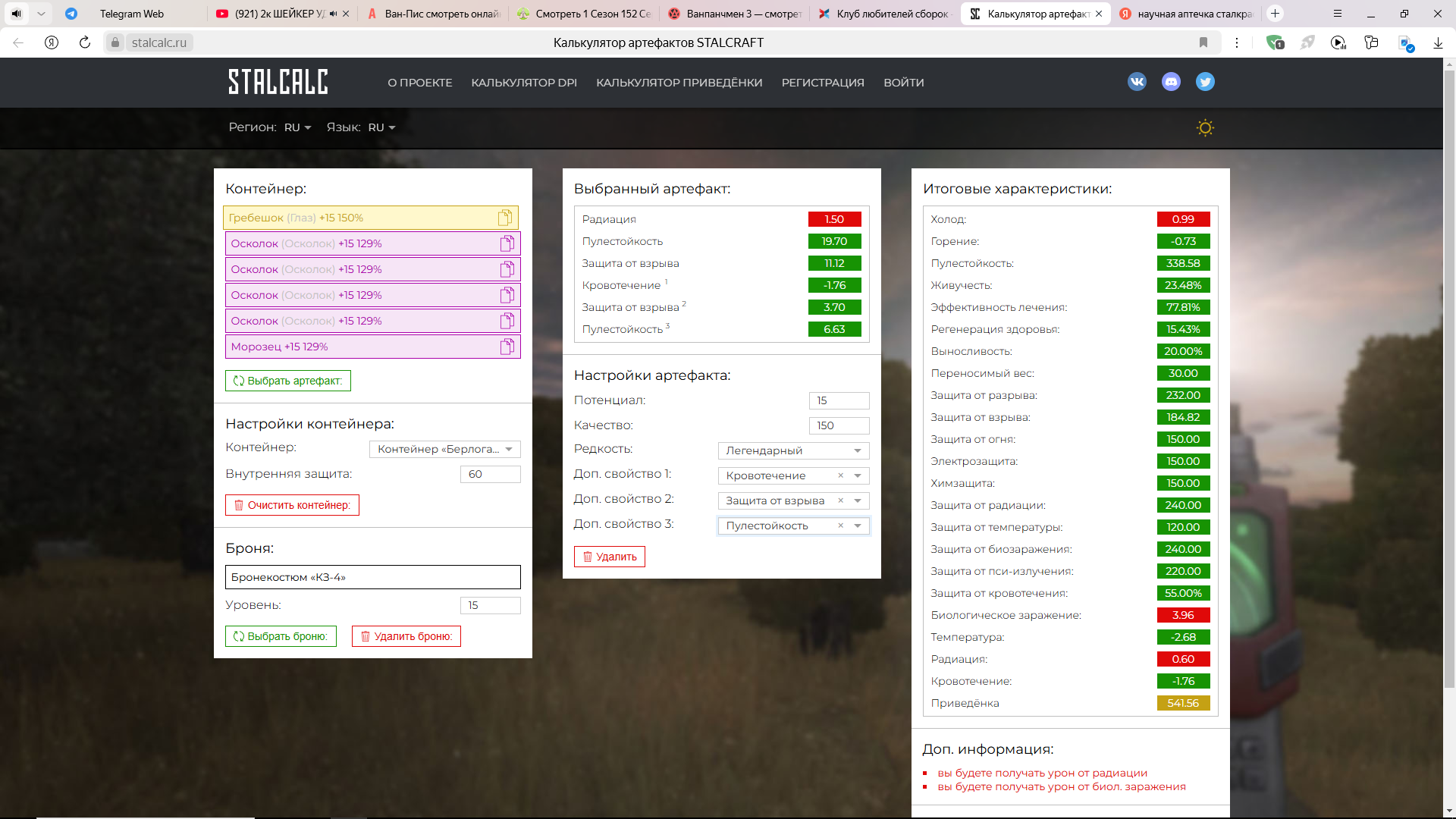Copy the Гребешок (Глаз) artifact row
This screenshot has height=819, width=1456.
tap(504, 218)
